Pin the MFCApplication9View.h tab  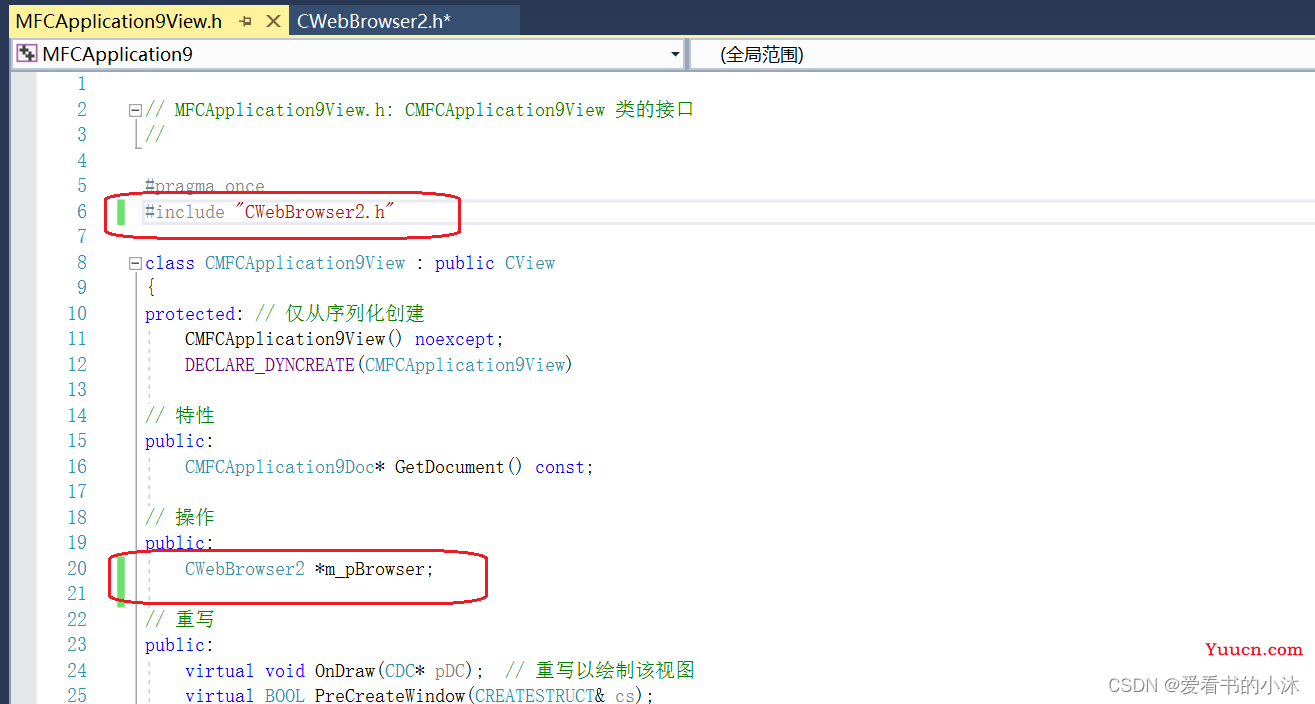[245, 21]
